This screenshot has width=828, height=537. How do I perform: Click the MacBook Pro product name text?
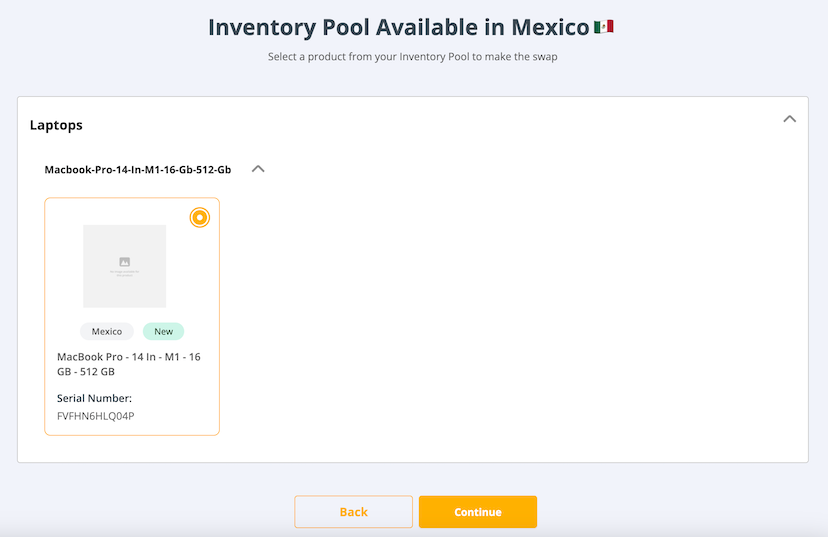tap(128, 364)
